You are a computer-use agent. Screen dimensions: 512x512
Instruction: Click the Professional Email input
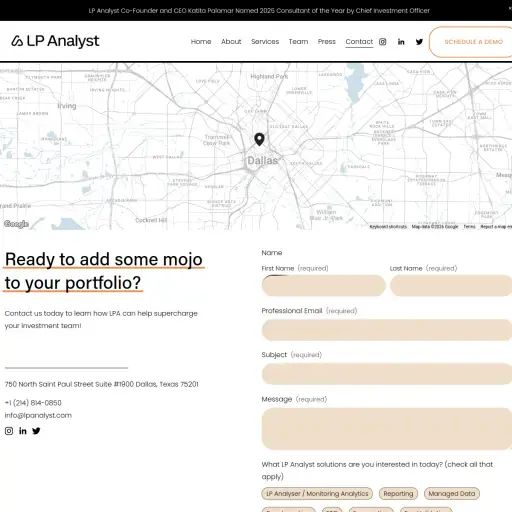pos(387,330)
